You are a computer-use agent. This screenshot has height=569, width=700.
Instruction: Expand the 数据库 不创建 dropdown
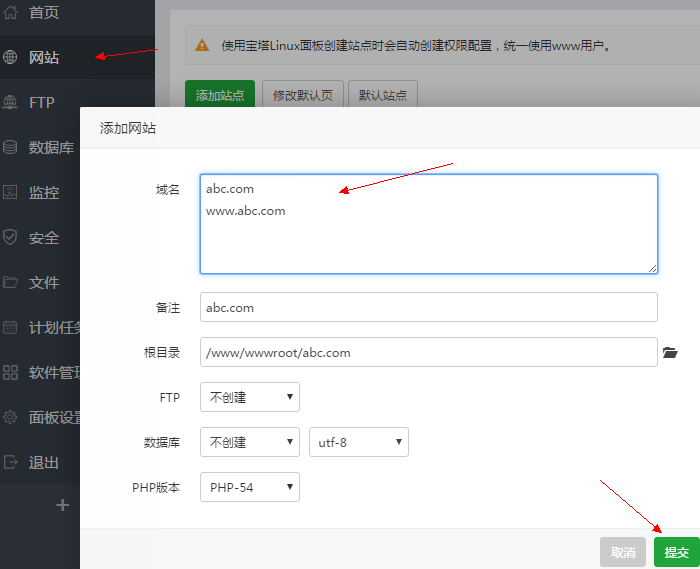click(x=249, y=442)
